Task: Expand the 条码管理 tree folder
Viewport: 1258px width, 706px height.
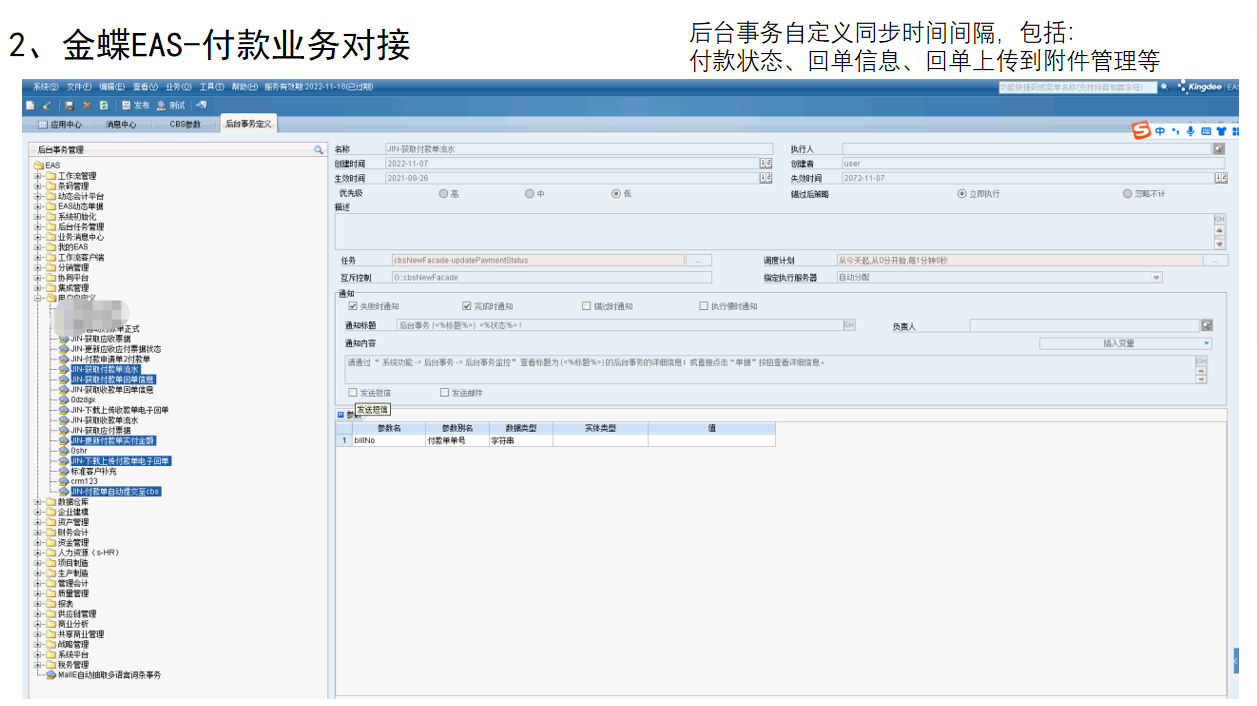Action: [x=38, y=186]
